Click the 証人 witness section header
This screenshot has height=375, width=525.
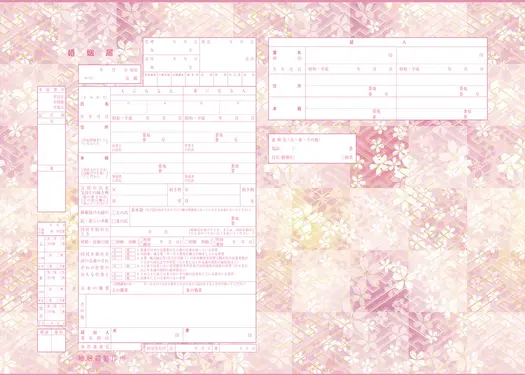tap(378, 42)
